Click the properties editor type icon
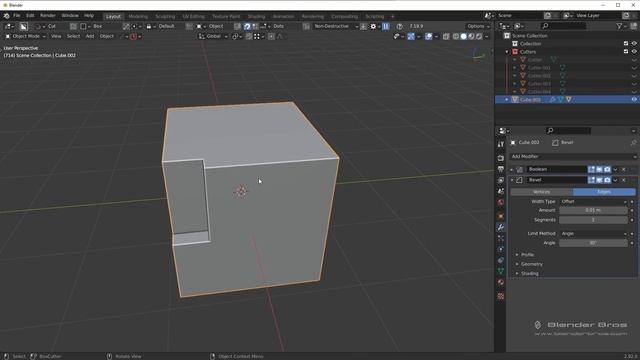Viewport: 640px width, 360px height. click(504, 131)
